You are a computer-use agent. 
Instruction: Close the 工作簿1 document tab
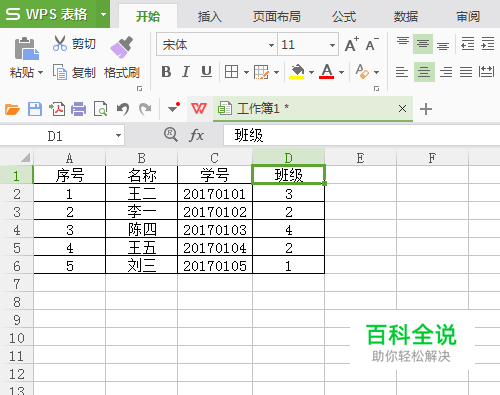(402, 108)
